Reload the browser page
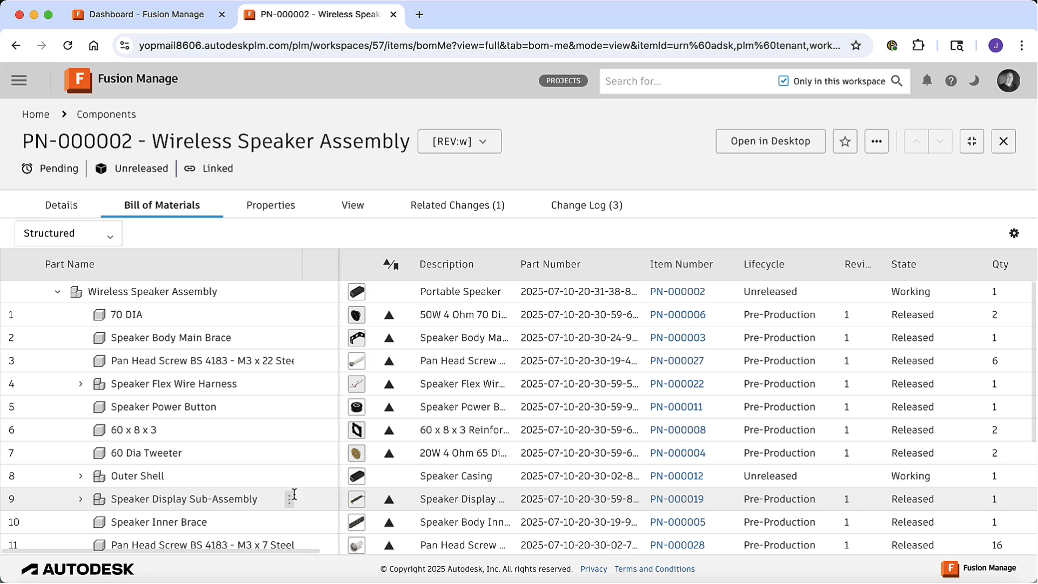 pyautogui.click(x=68, y=45)
